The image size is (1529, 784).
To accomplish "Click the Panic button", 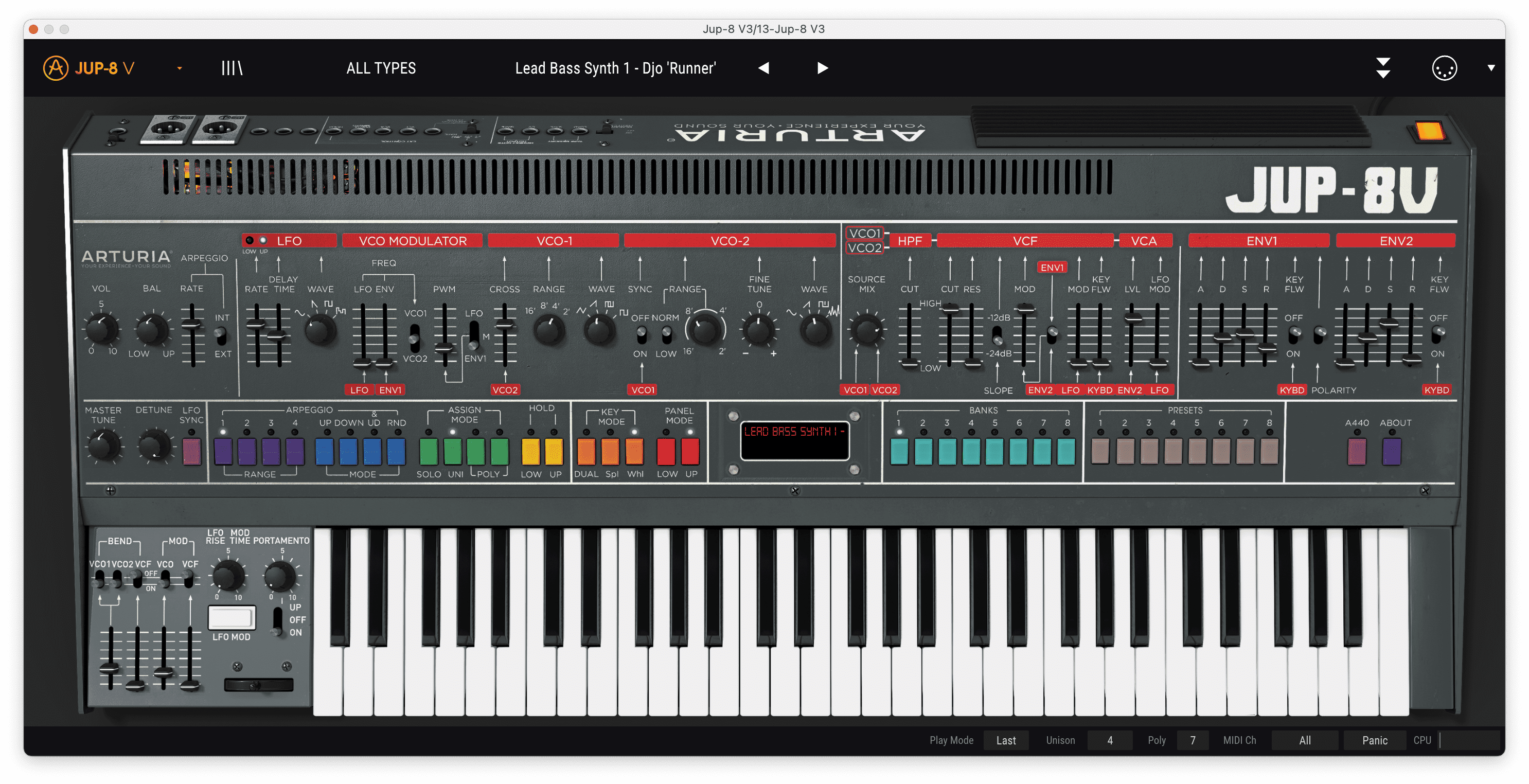I will (1375, 740).
